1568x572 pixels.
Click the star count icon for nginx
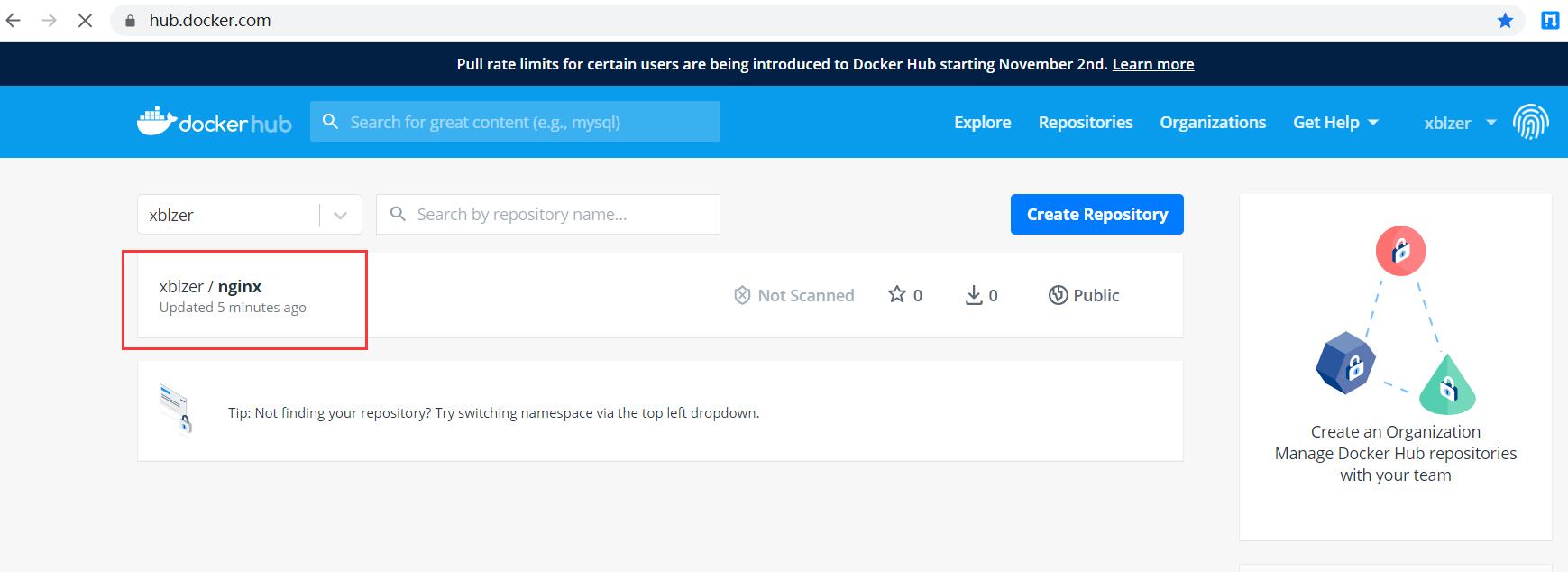pyautogui.click(x=896, y=294)
